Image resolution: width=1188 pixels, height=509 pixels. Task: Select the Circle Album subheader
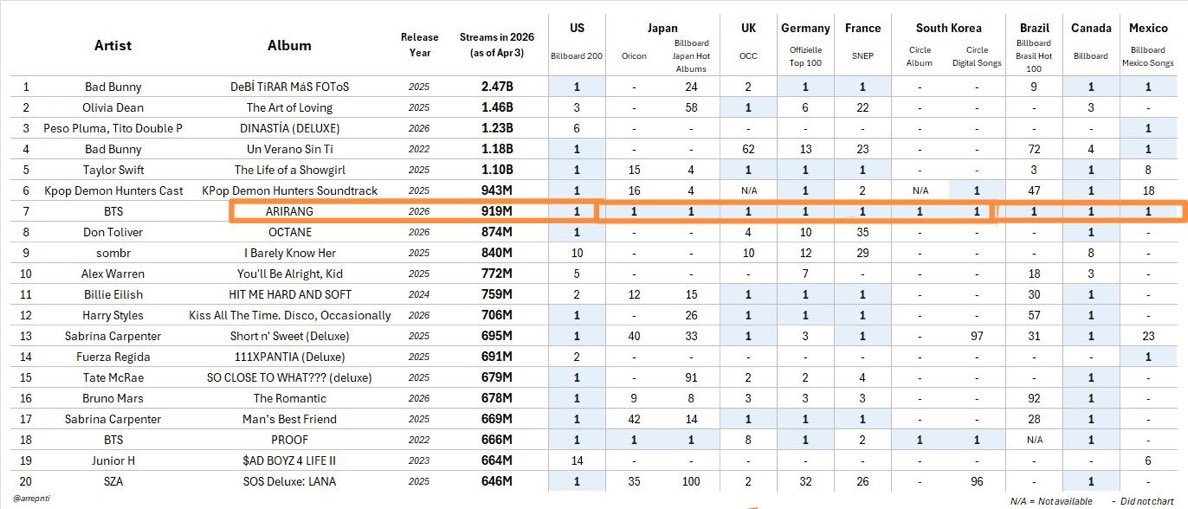919,56
